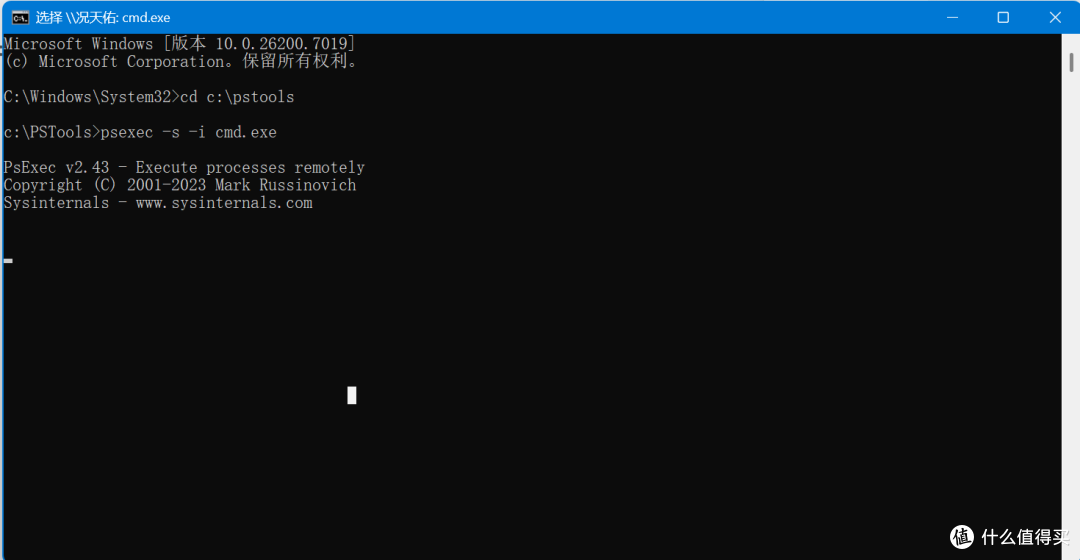Click the 'Microsoft Windows [版本 10.0.26200.7019]' line
The width and height of the screenshot is (1080, 560).
click(x=179, y=43)
